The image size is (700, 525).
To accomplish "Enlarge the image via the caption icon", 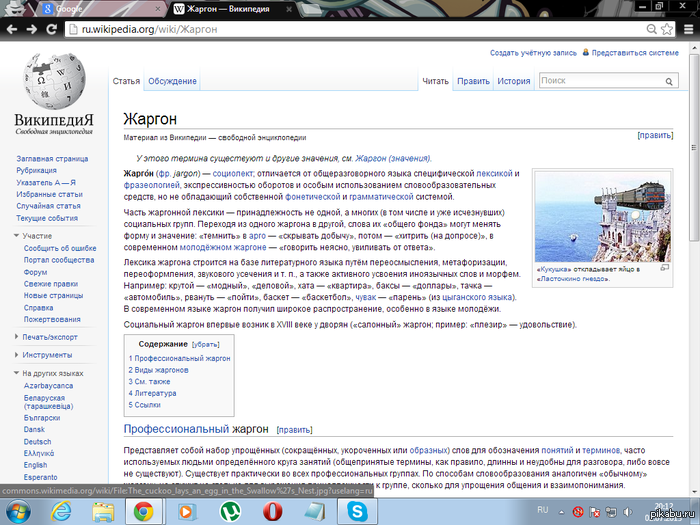I will coord(665,268).
